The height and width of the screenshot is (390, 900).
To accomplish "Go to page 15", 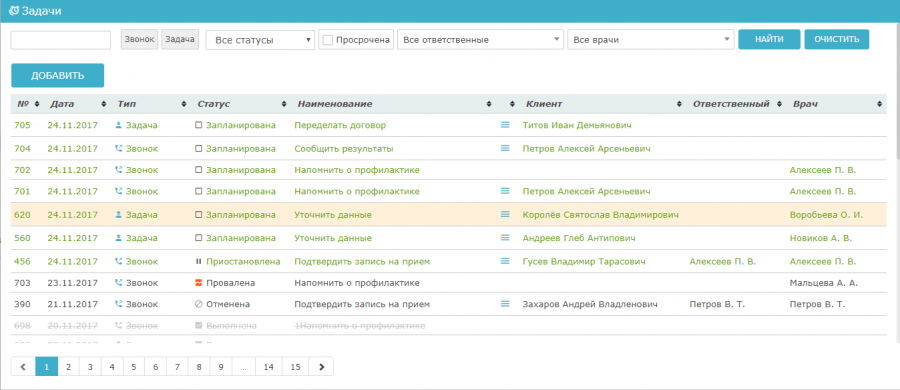I will 295,366.
